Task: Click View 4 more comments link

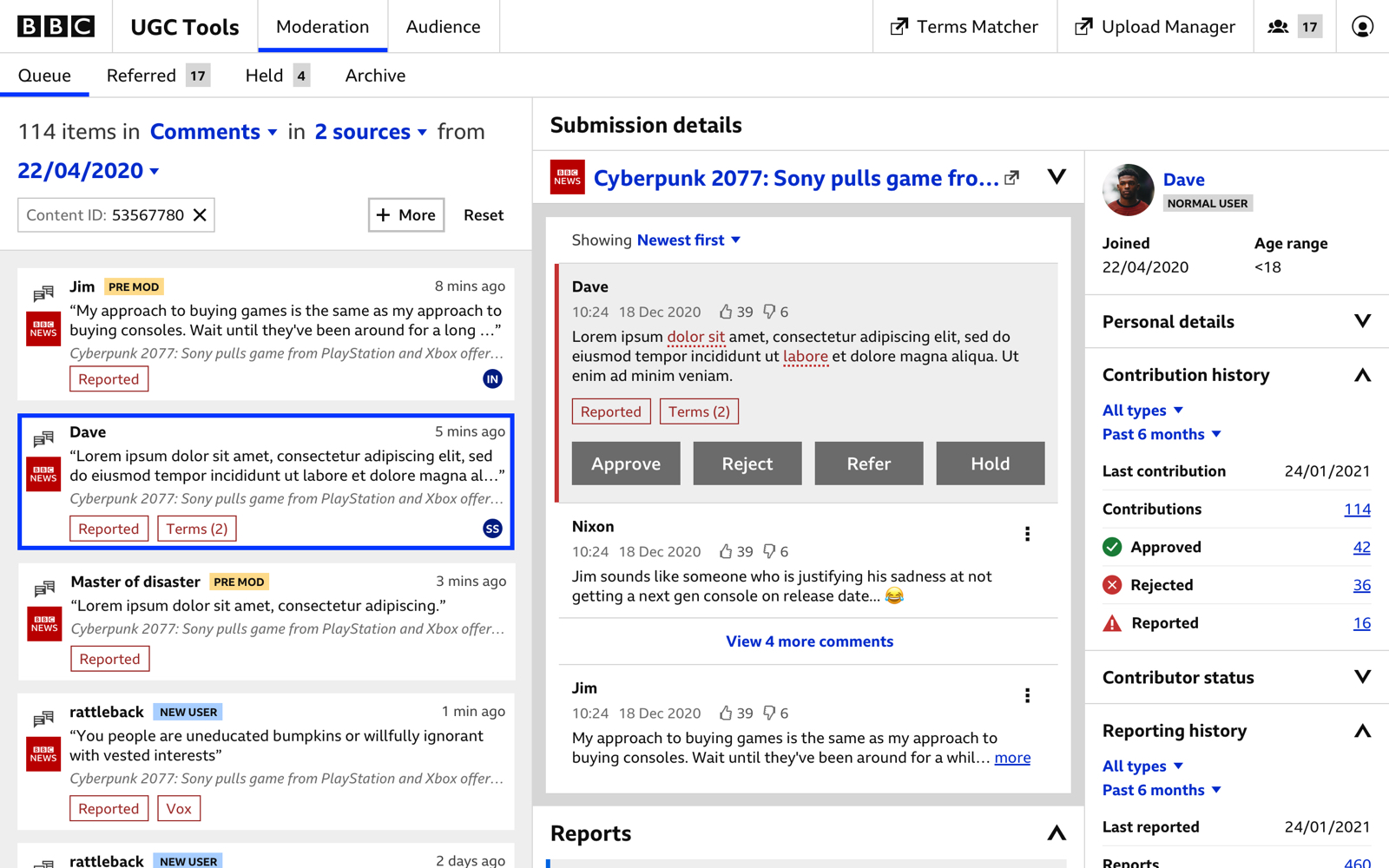Action: 809,641
